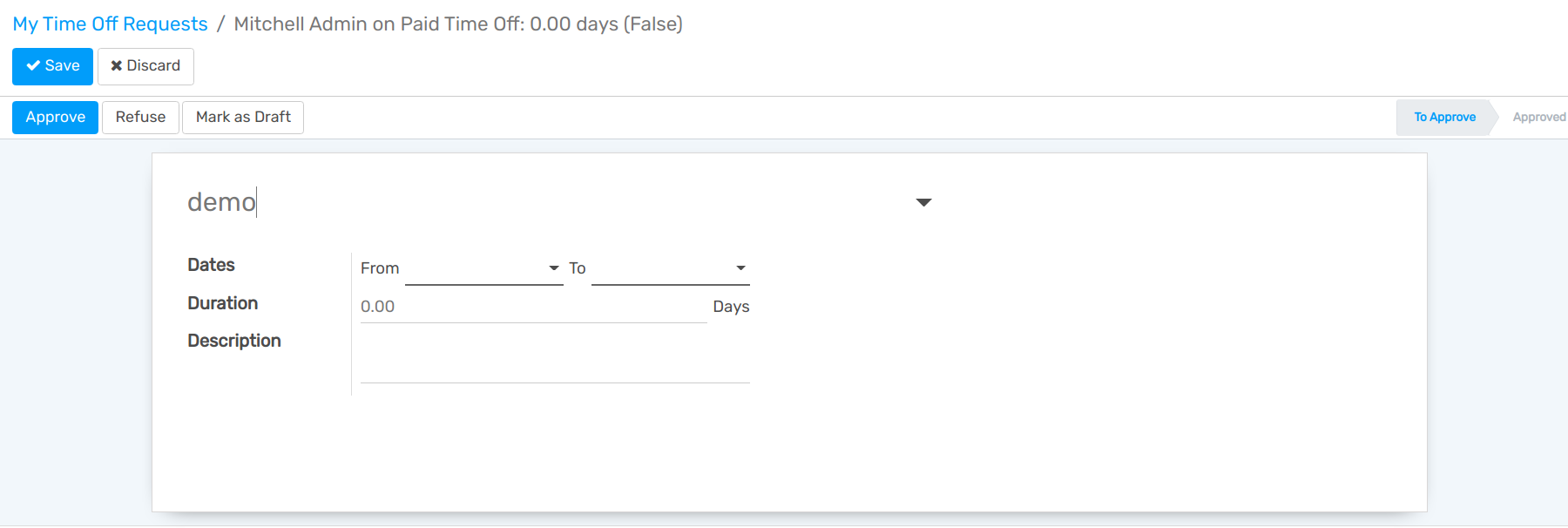Click the X icon inside the Discard button
The width and height of the screenshot is (1568, 528).
coord(117,65)
